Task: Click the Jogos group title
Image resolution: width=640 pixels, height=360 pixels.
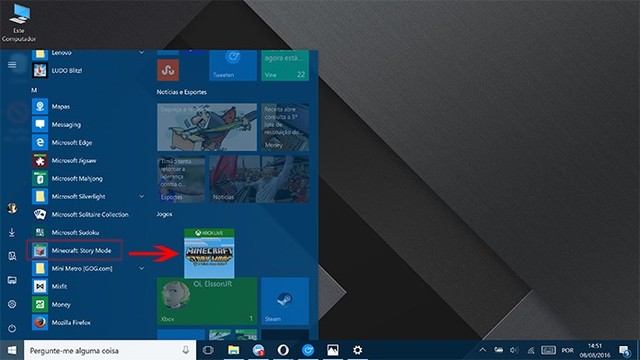Action: tap(164, 214)
